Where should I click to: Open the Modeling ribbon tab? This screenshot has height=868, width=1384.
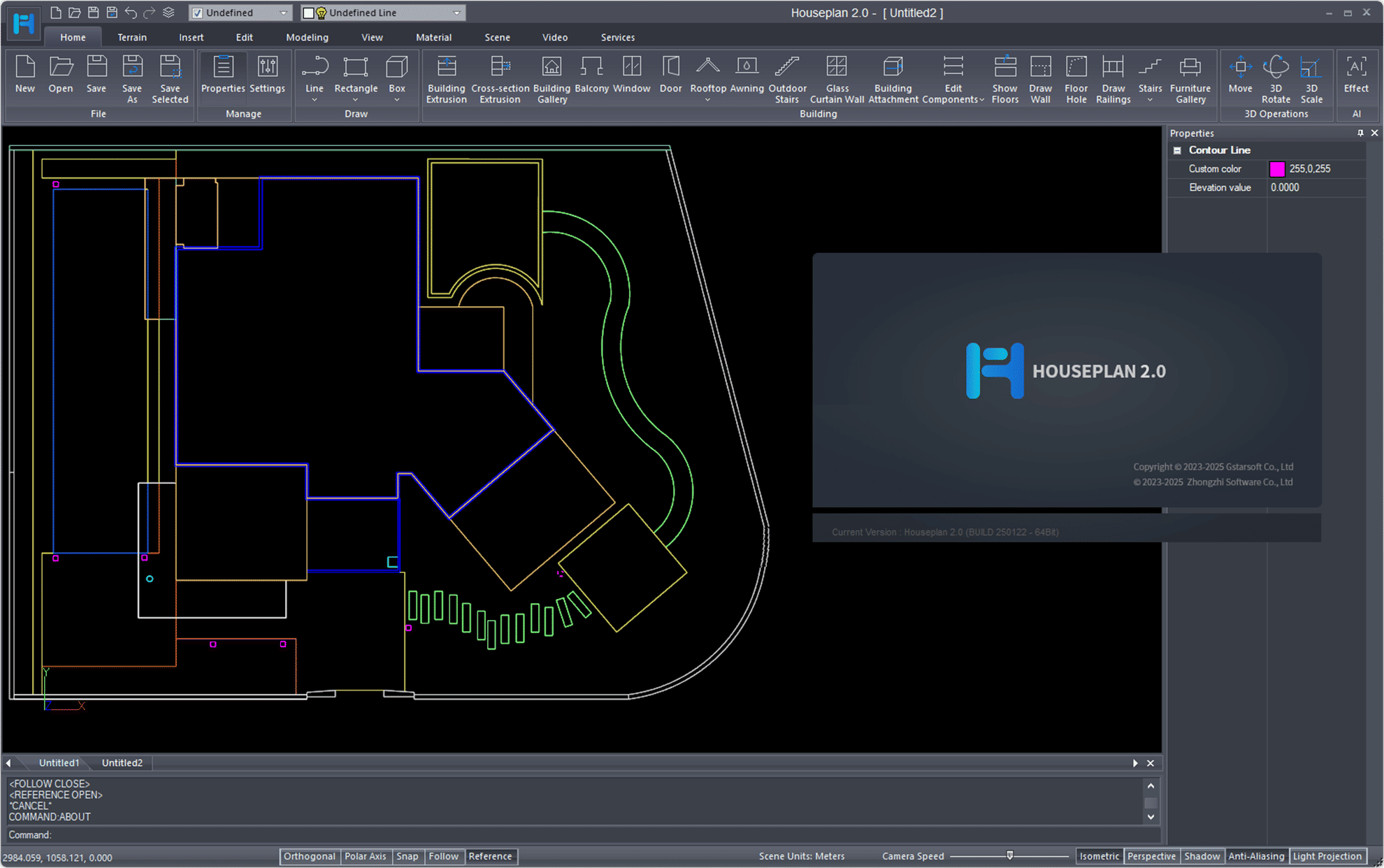click(x=307, y=37)
